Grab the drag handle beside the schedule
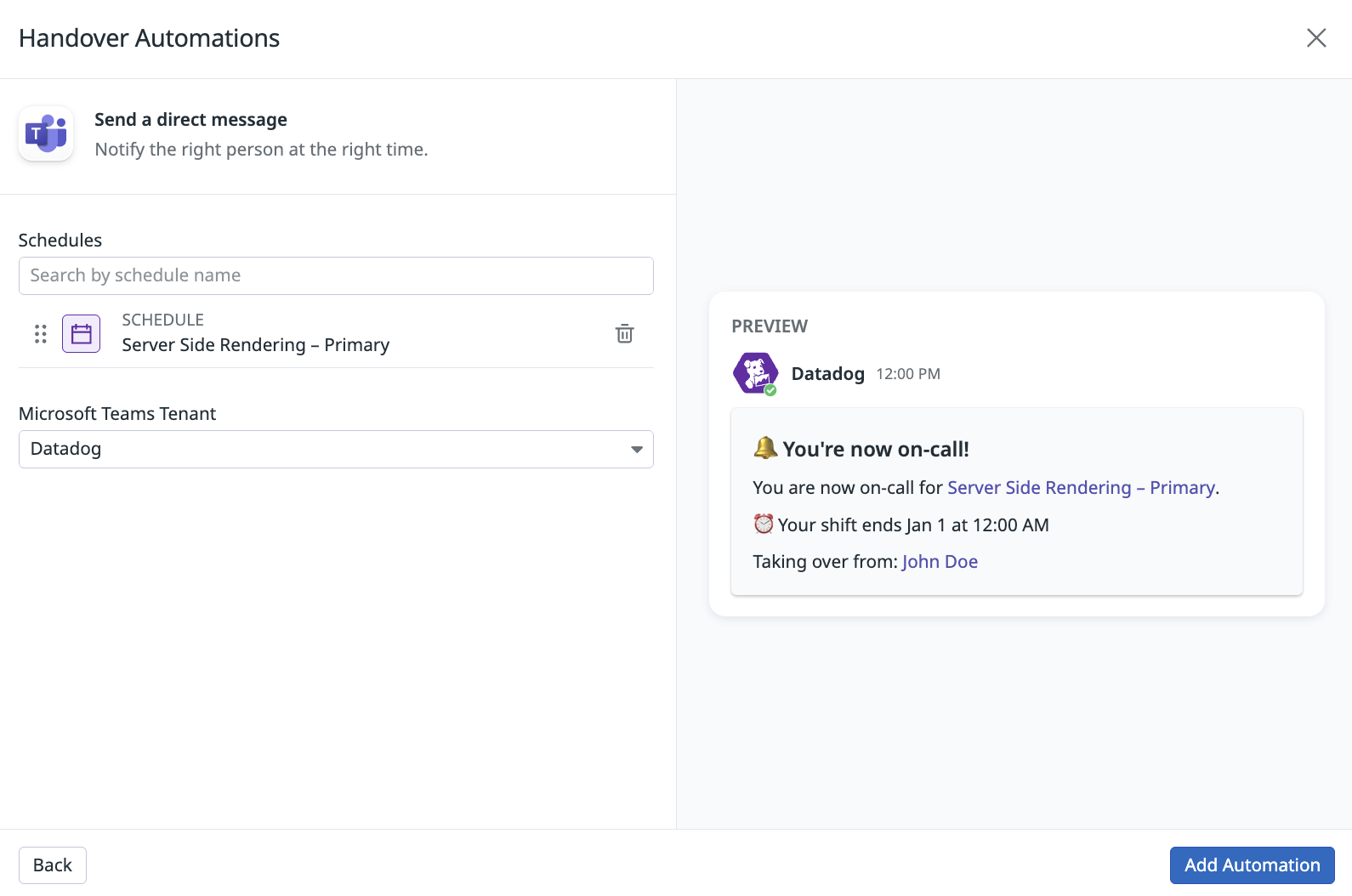Viewport: 1352px width, 896px height. (x=40, y=334)
